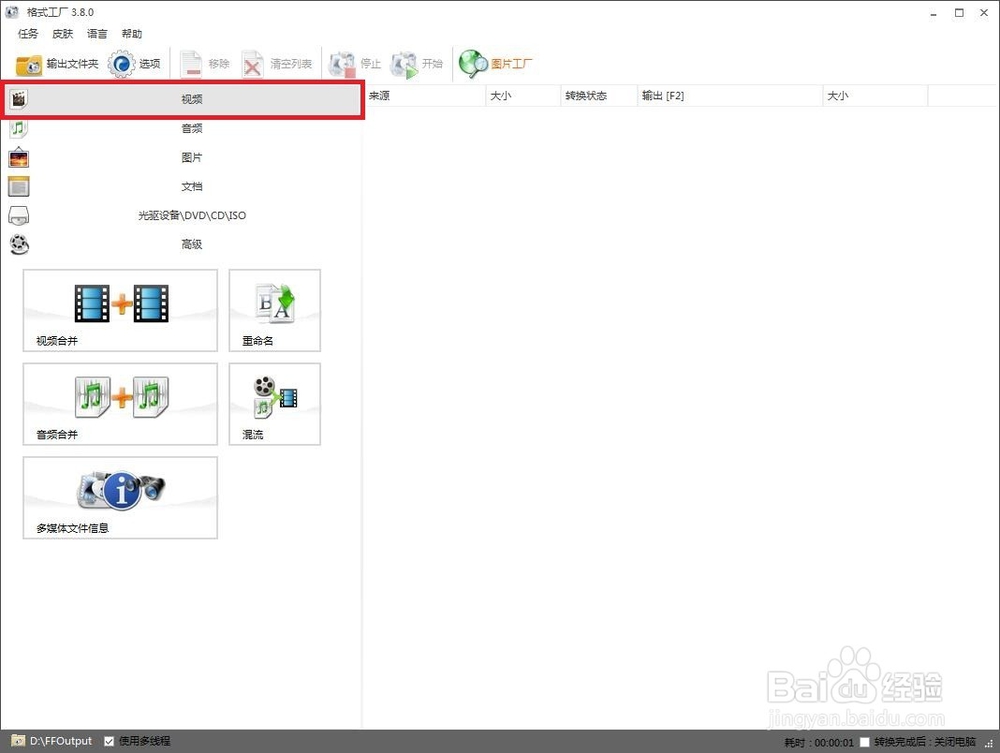Click the status bar output folder icon

point(18,741)
